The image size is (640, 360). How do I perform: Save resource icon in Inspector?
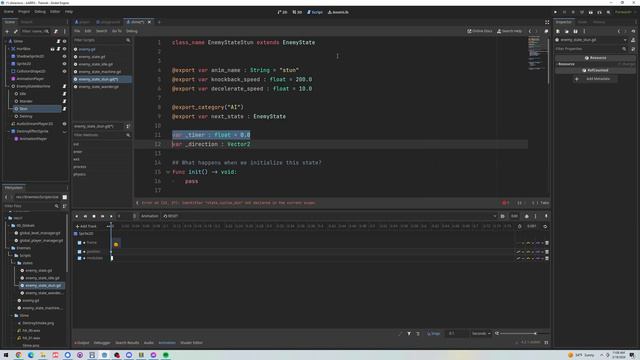[575, 31]
